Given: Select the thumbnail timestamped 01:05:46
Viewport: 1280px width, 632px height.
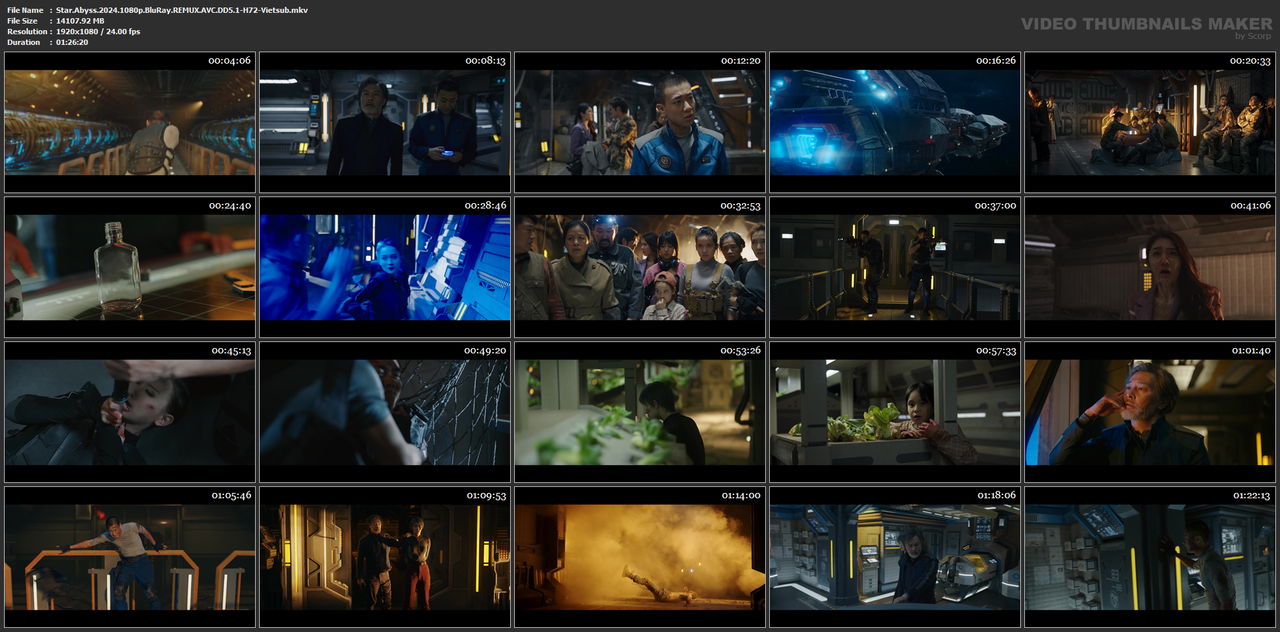Looking at the screenshot, I should [x=130, y=557].
